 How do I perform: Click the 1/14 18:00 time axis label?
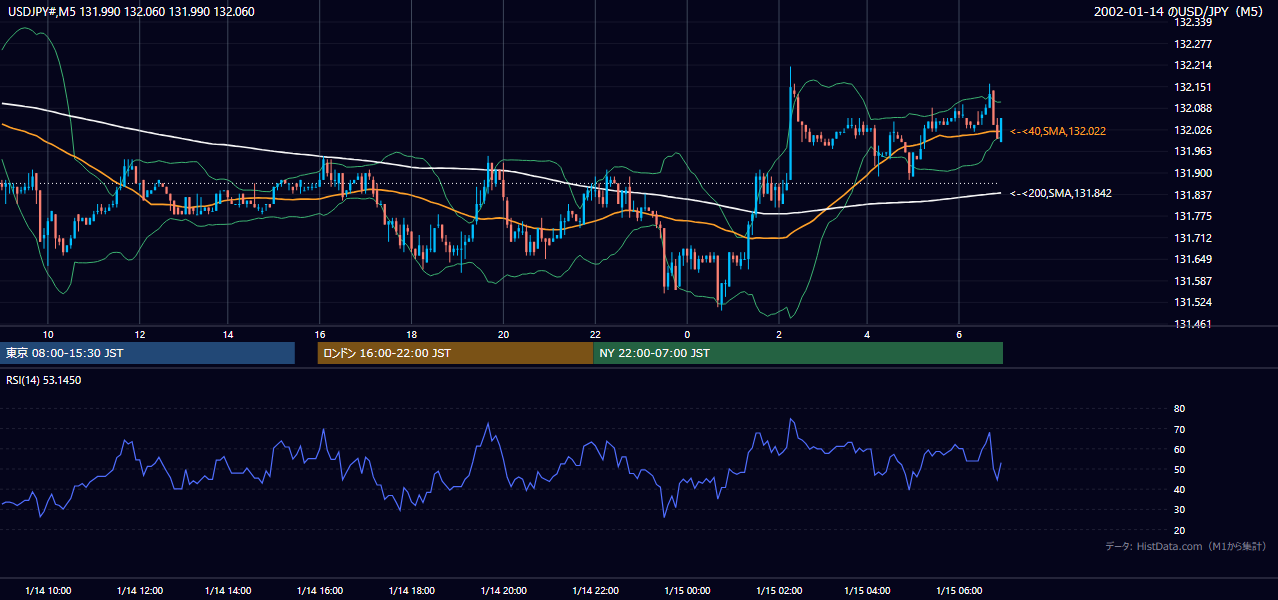click(411, 591)
